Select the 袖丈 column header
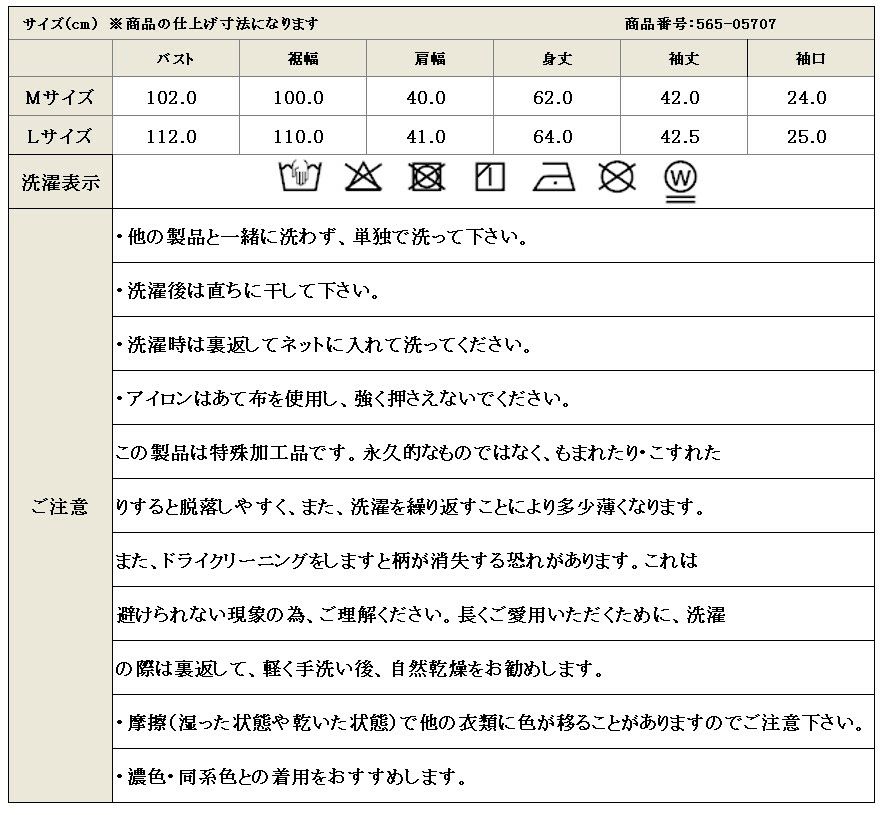Screen dimensions: 882x815 (684, 59)
